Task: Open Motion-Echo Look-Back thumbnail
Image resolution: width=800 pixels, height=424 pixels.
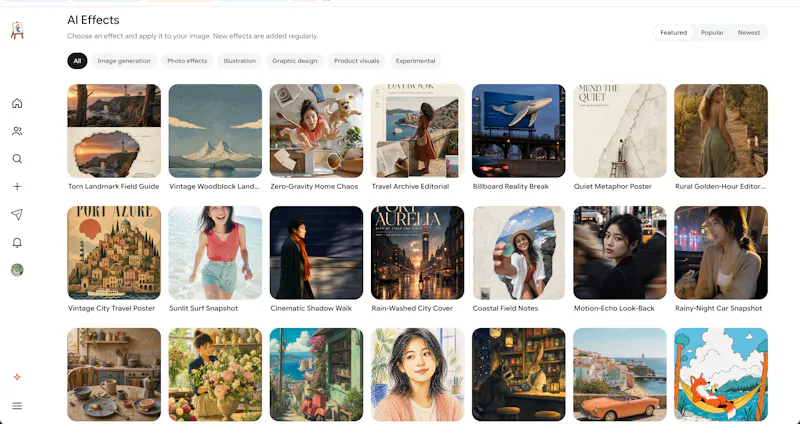Action: pos(620,253)
